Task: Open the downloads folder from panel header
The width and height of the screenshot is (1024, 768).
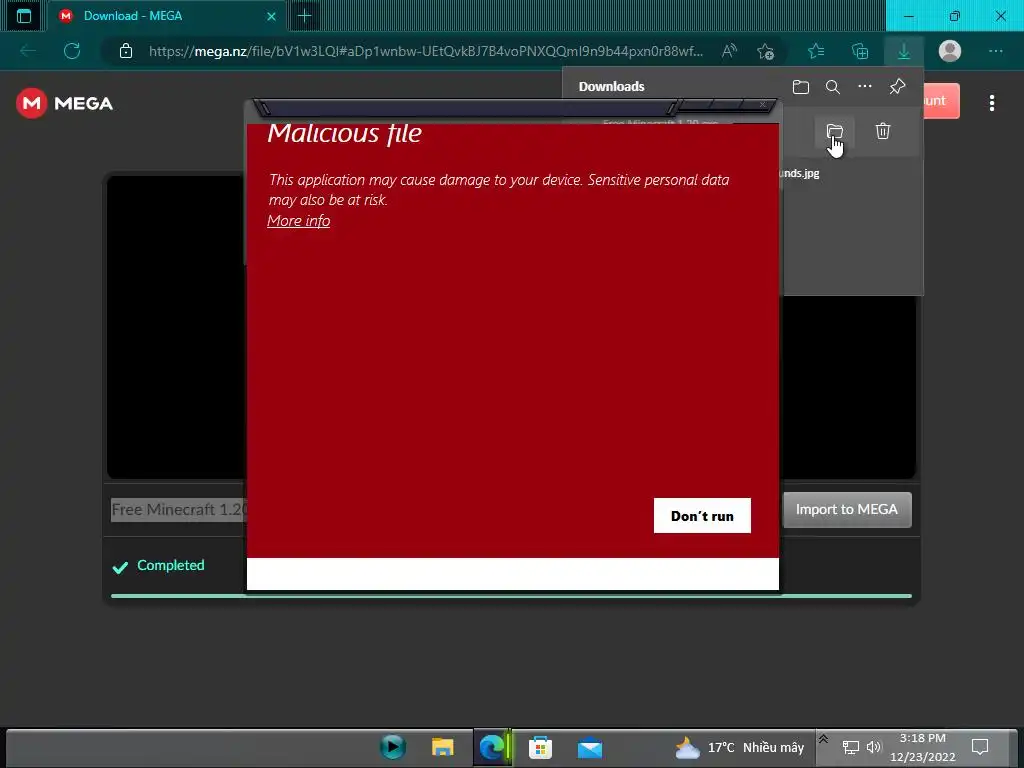Action: (801, 86)
